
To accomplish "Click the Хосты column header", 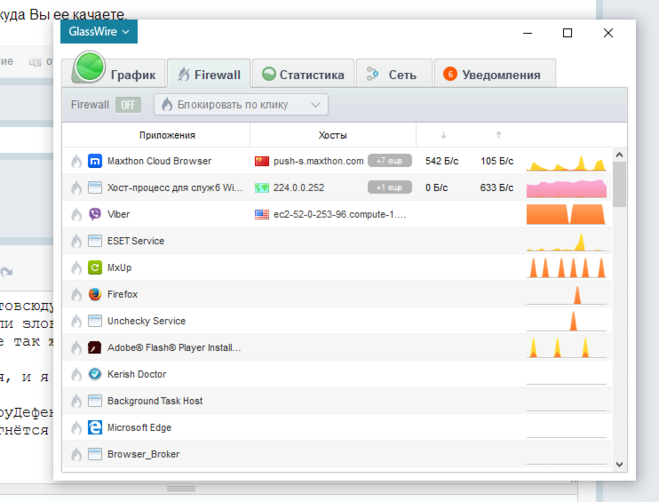I will [332, 135].
